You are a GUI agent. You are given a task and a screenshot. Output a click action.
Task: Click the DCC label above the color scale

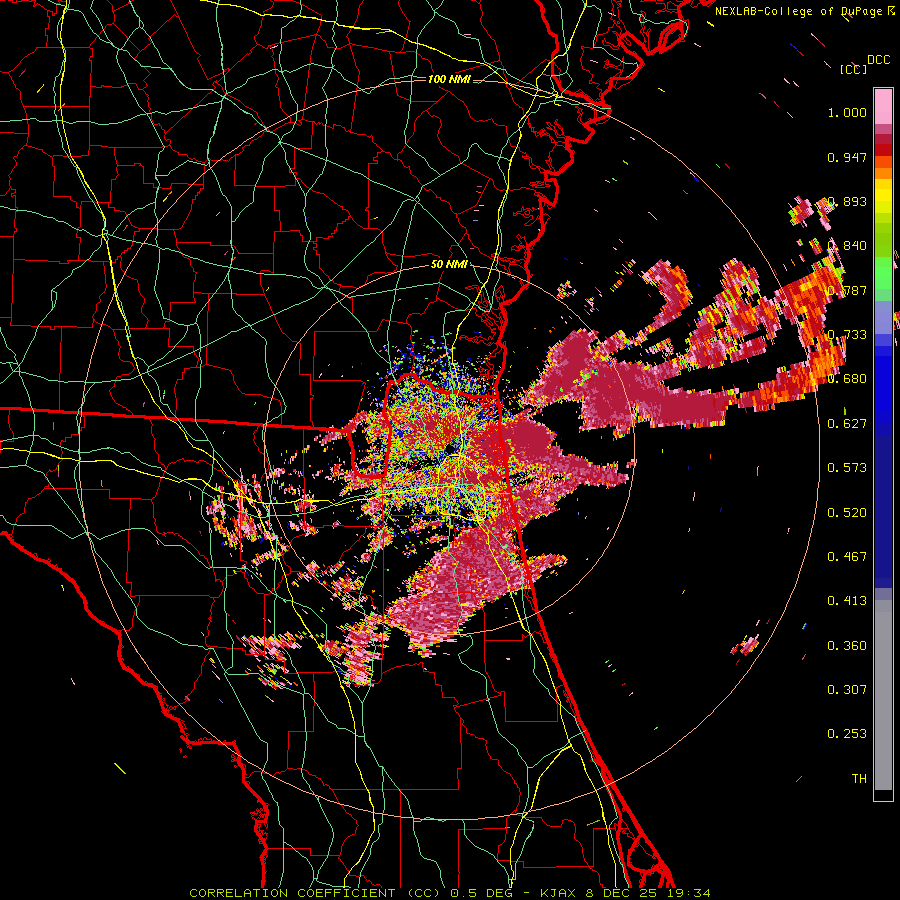point(878,60)
